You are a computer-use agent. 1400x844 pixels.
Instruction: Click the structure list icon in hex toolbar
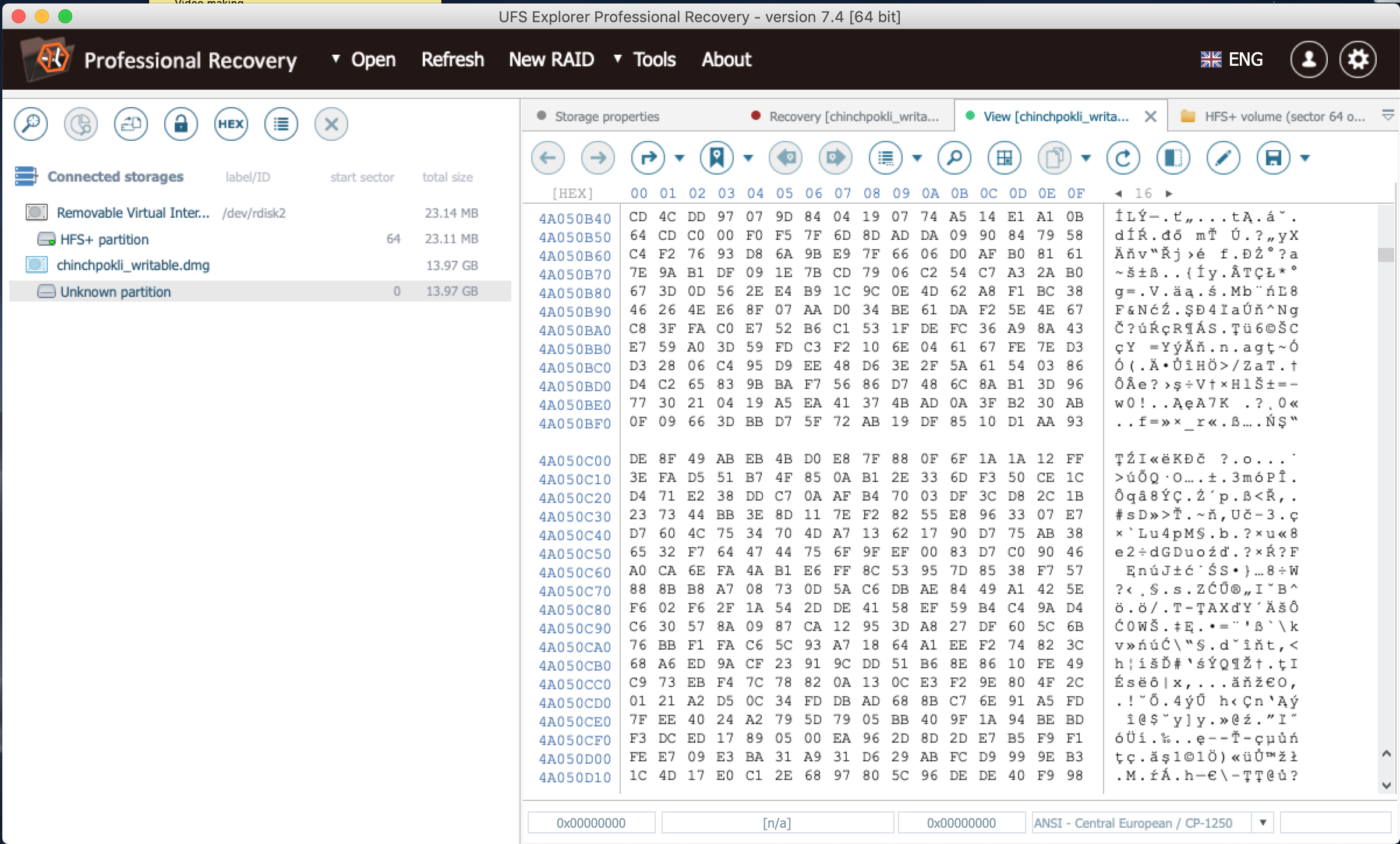coord(886,158)
